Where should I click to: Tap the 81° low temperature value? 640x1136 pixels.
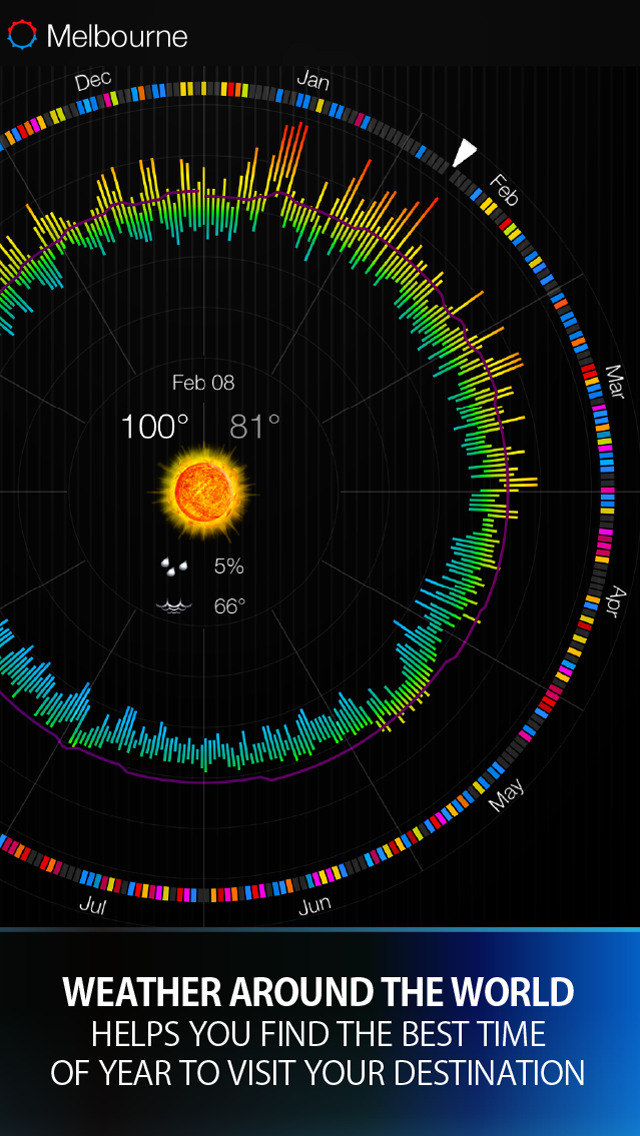click(255, 427)
